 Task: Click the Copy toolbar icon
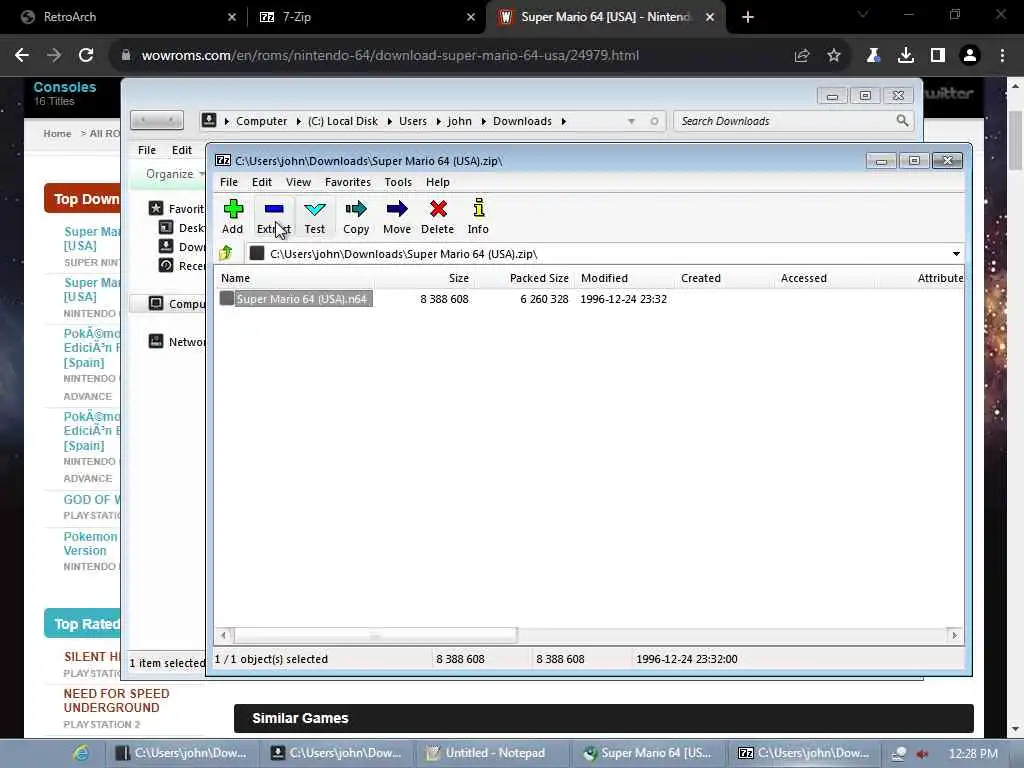(356, 217)
